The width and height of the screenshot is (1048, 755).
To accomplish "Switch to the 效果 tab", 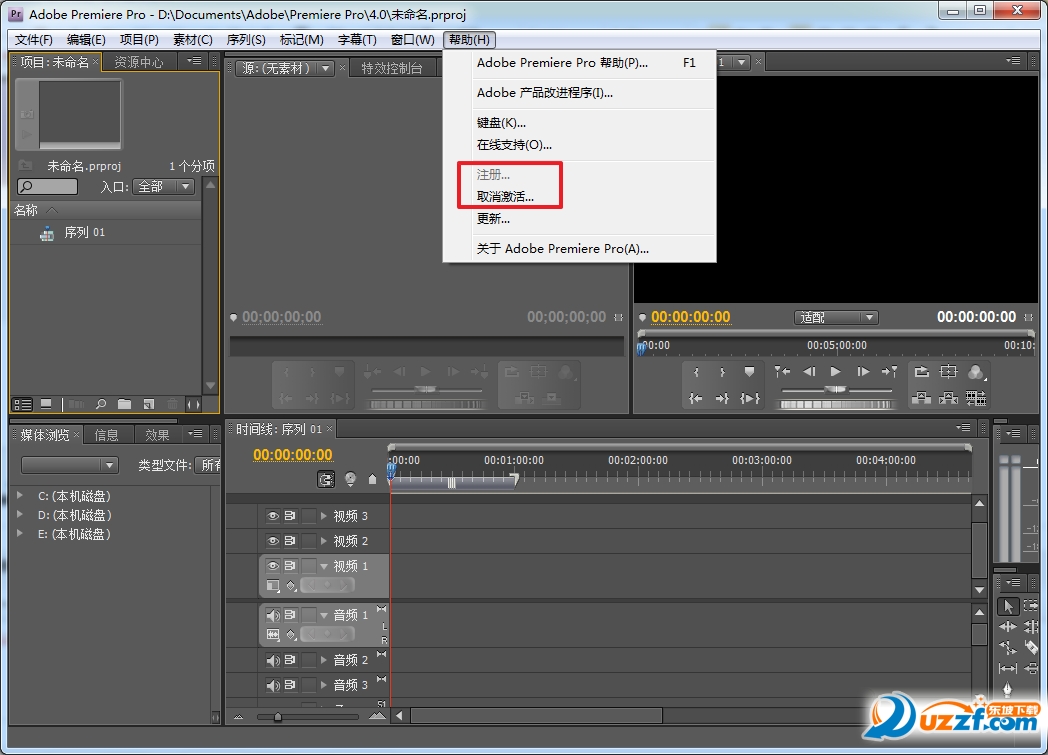I will [157, 435].
